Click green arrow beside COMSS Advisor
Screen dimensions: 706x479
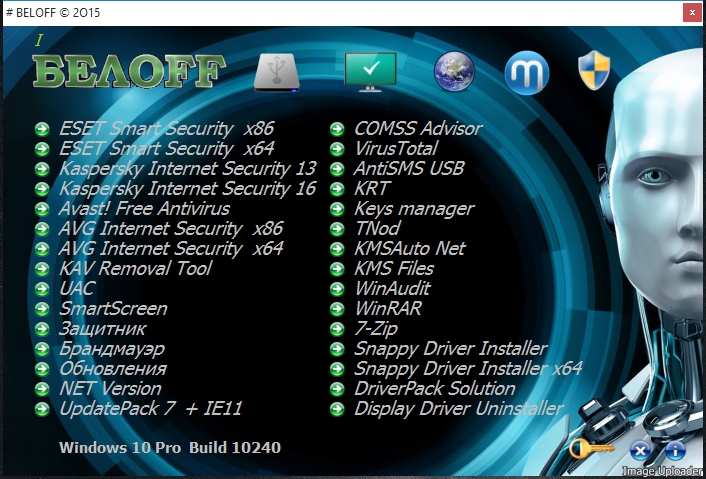tap(337, 129)
